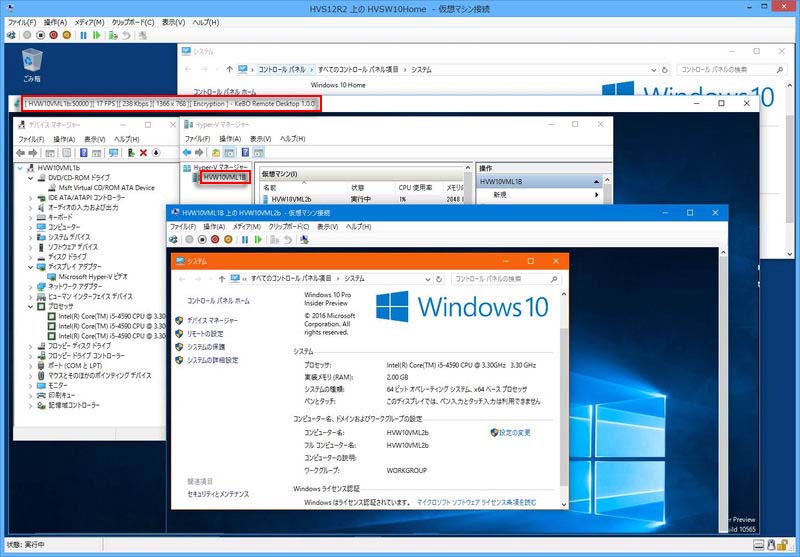Image resolution: width=800 pixels, height=557 pixels.
Task: Expand モニター node in Device Manager
Action: (31, 386)
